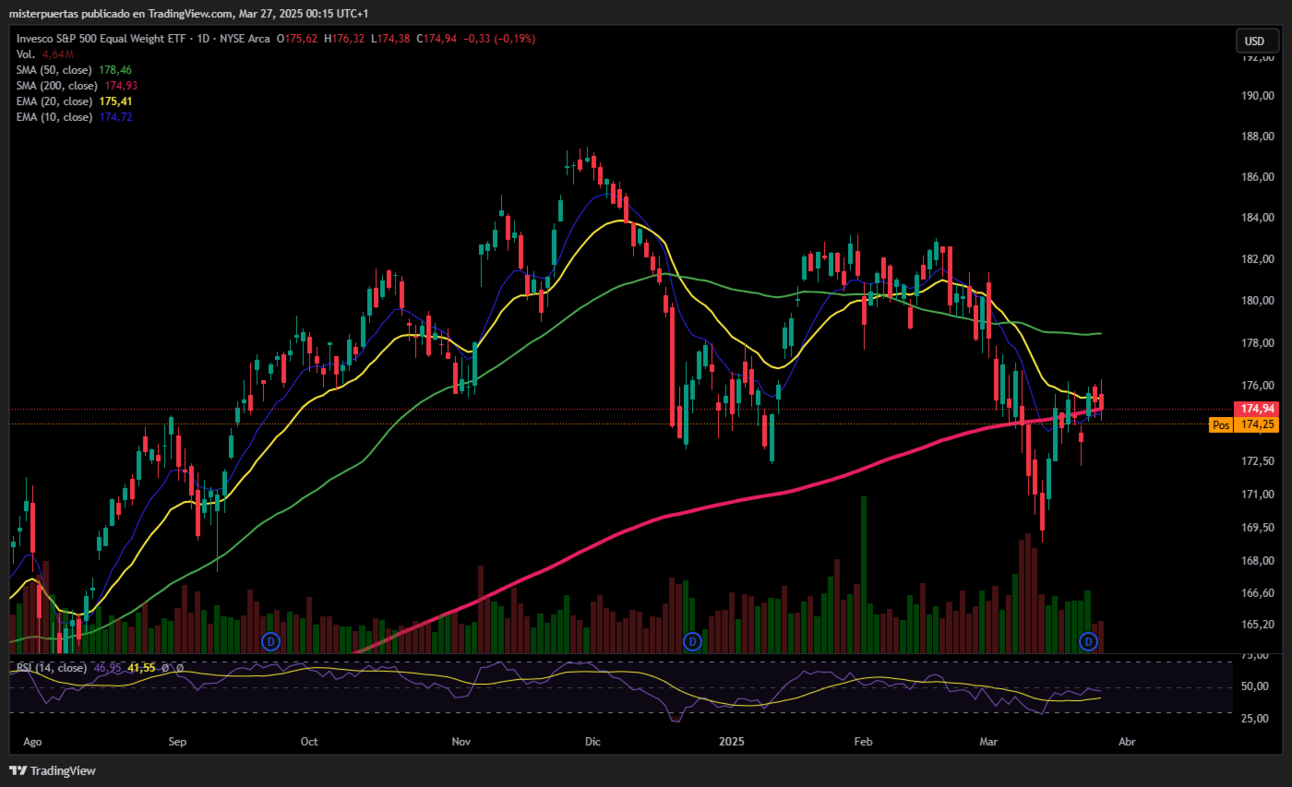Click the RSI (14, close) legend
The height and width of the screenshot is (787, 1292).
point(50,667)
